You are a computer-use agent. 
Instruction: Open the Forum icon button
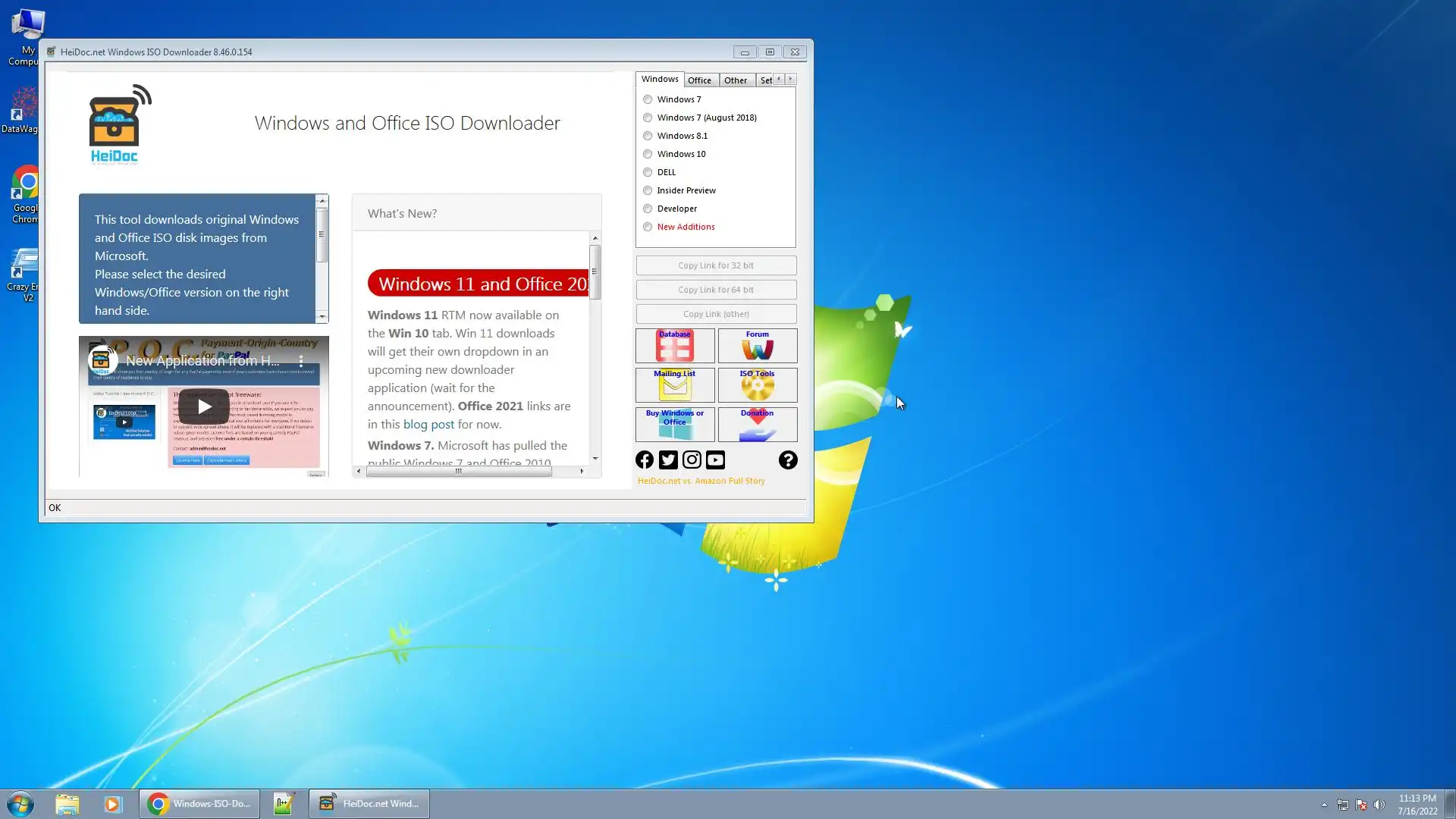point(757,346)
